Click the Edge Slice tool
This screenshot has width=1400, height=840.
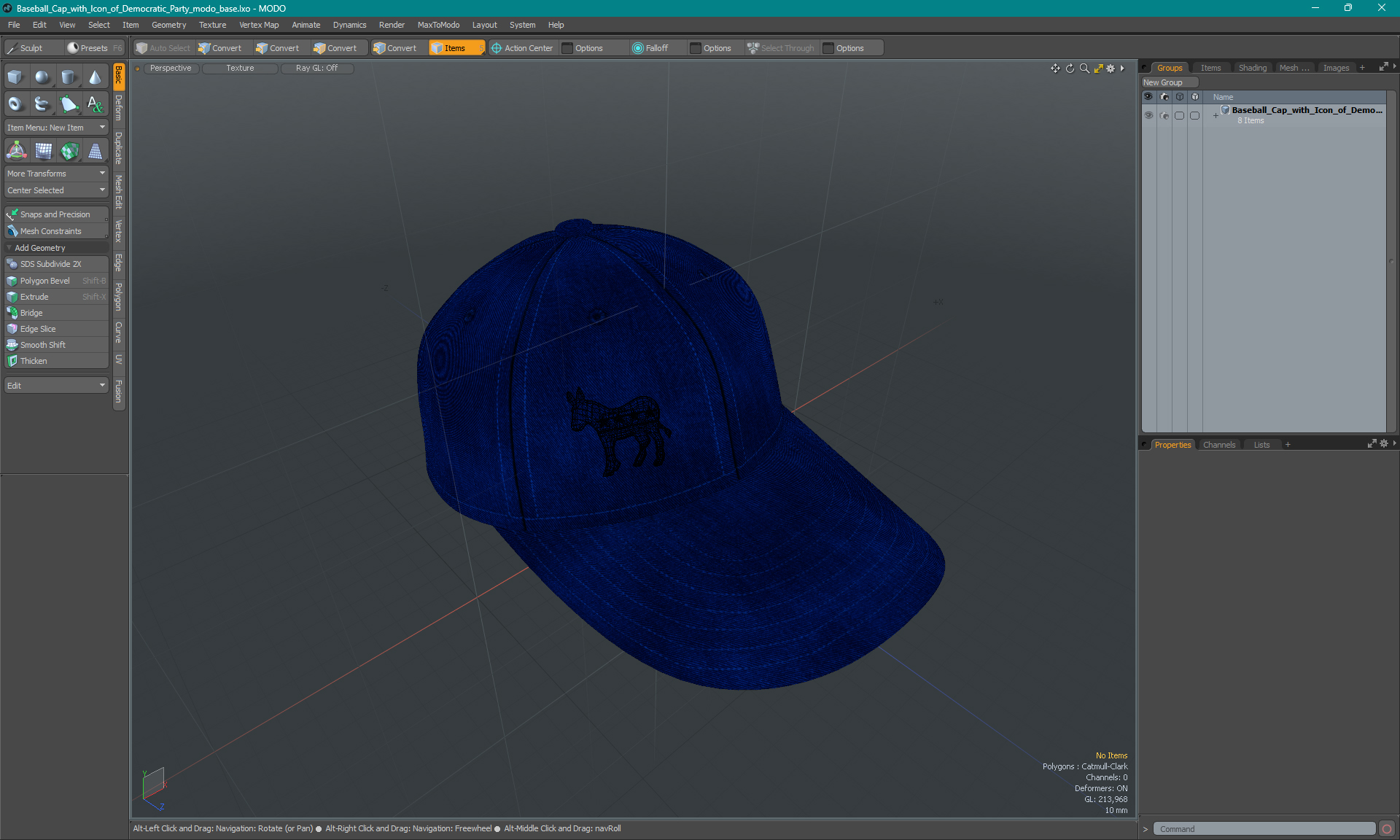point(56,329)
